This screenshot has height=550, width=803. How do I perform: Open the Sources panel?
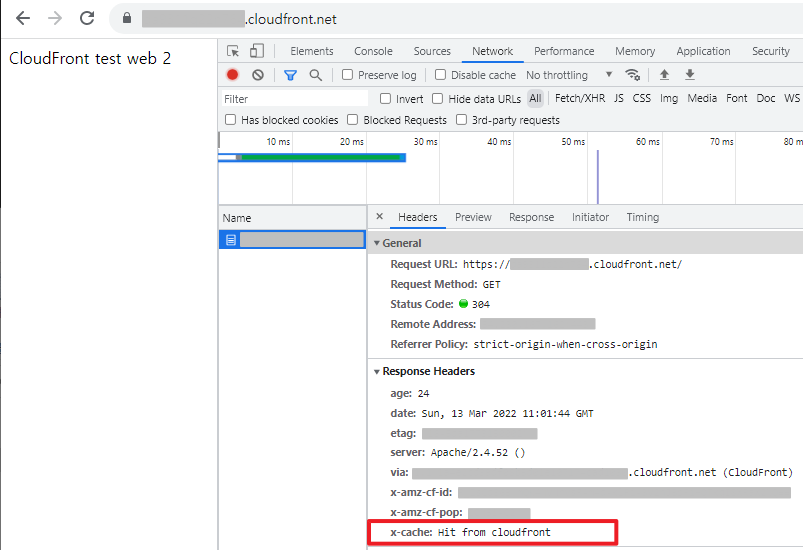pos(432,51)
